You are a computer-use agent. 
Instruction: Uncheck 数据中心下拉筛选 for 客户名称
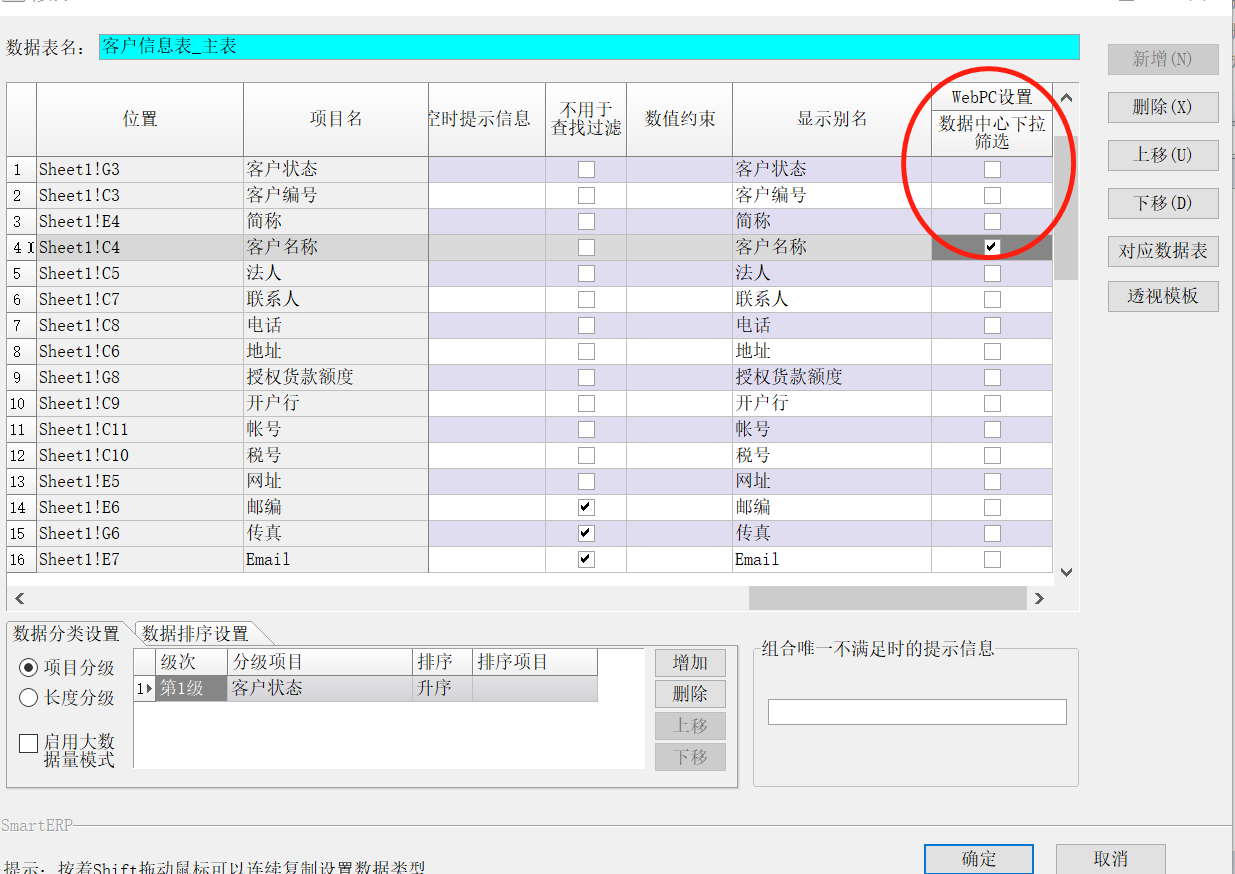[992, 247]
